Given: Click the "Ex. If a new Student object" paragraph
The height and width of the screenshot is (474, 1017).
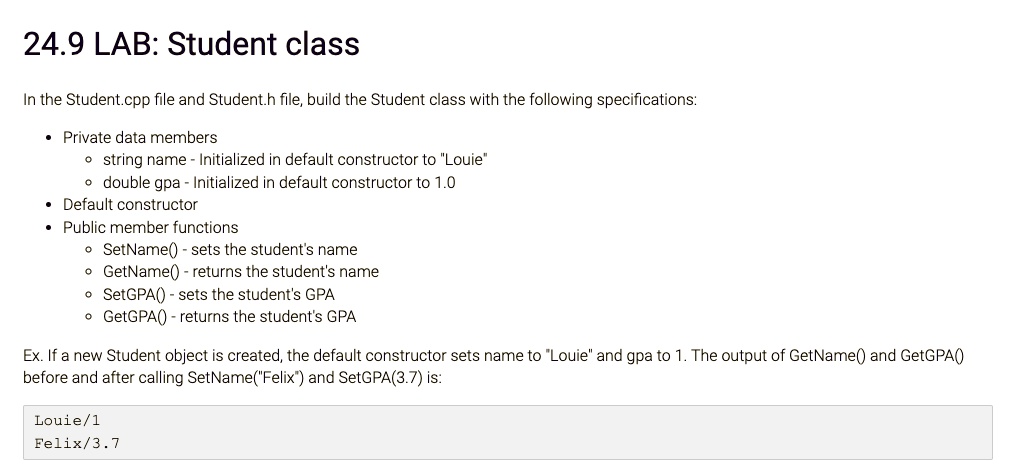Looking at the screenshot, I should pos(494,366).
